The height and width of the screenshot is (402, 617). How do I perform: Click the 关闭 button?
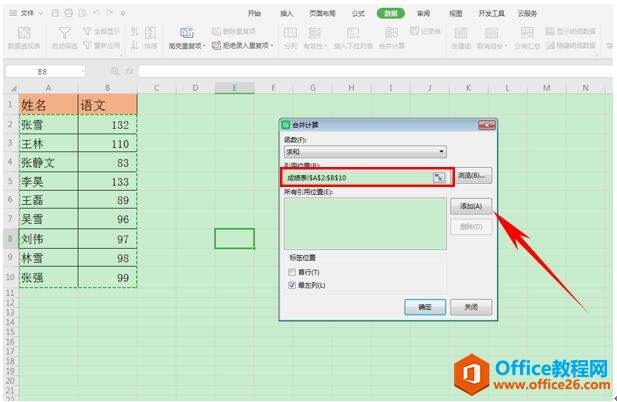(471, 307)
